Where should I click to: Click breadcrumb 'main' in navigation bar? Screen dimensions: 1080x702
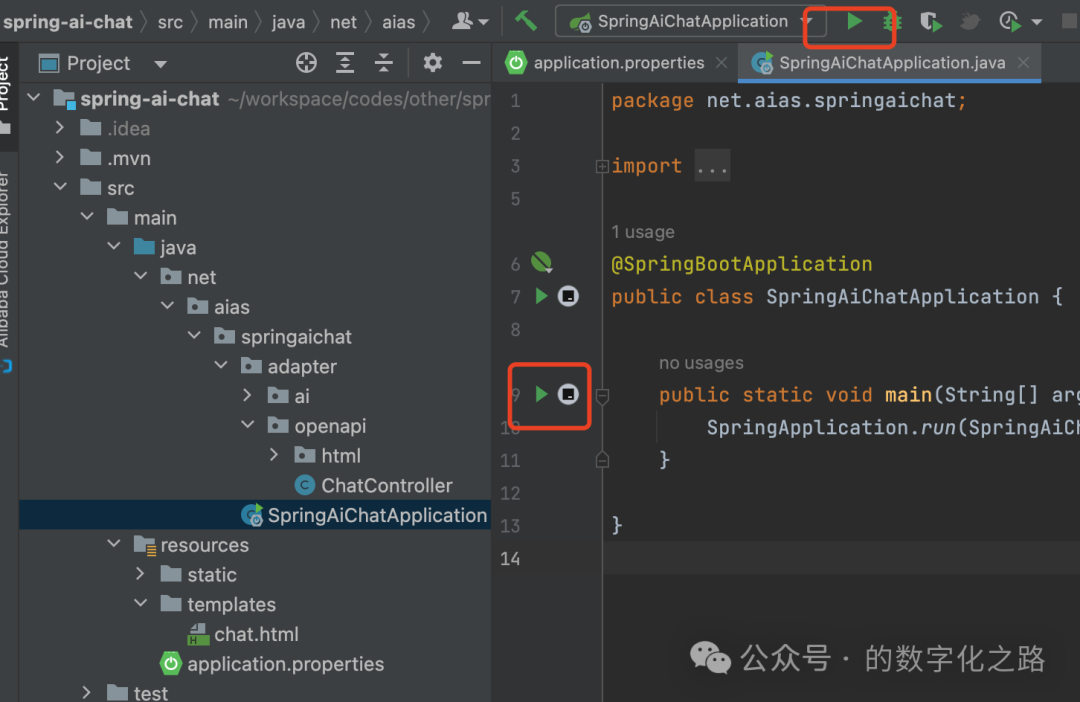228,22
